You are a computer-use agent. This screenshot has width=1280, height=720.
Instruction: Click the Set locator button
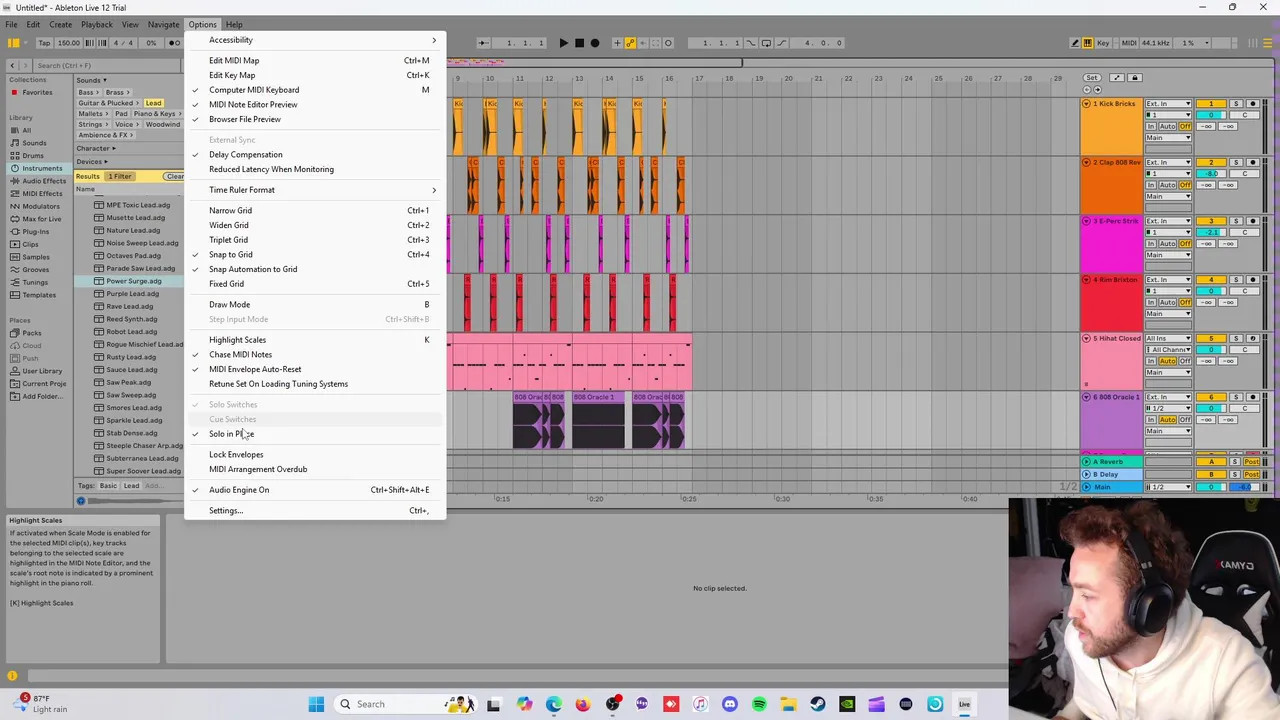(1093, 77)
